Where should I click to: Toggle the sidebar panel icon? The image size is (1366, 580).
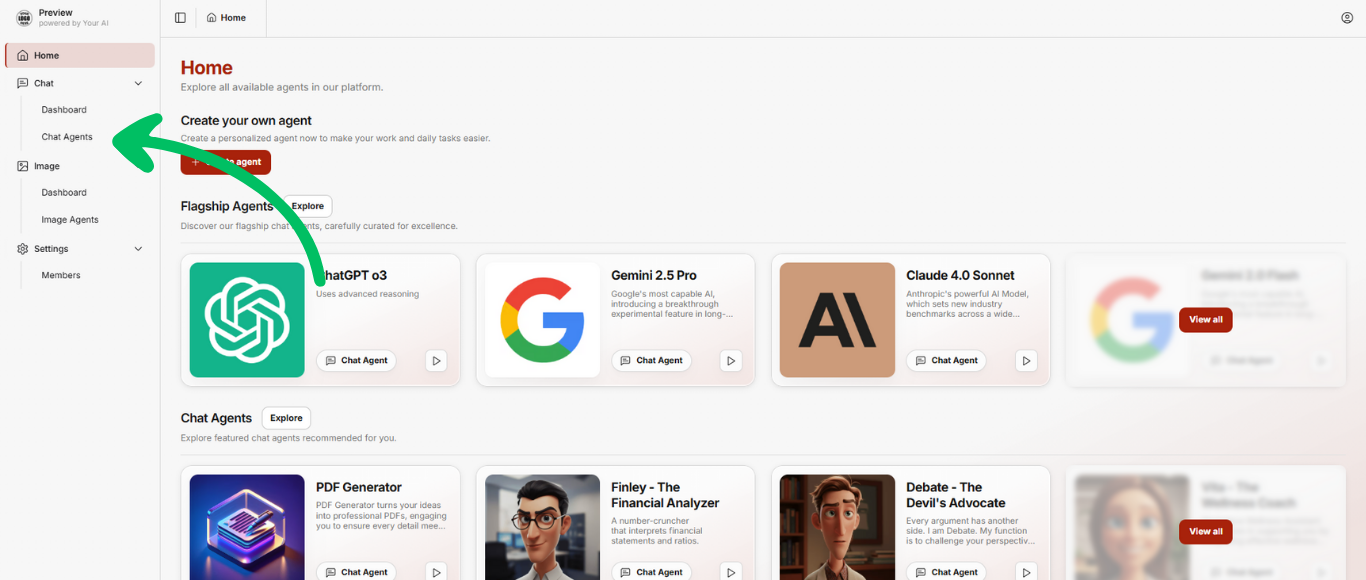coord(180,18)
